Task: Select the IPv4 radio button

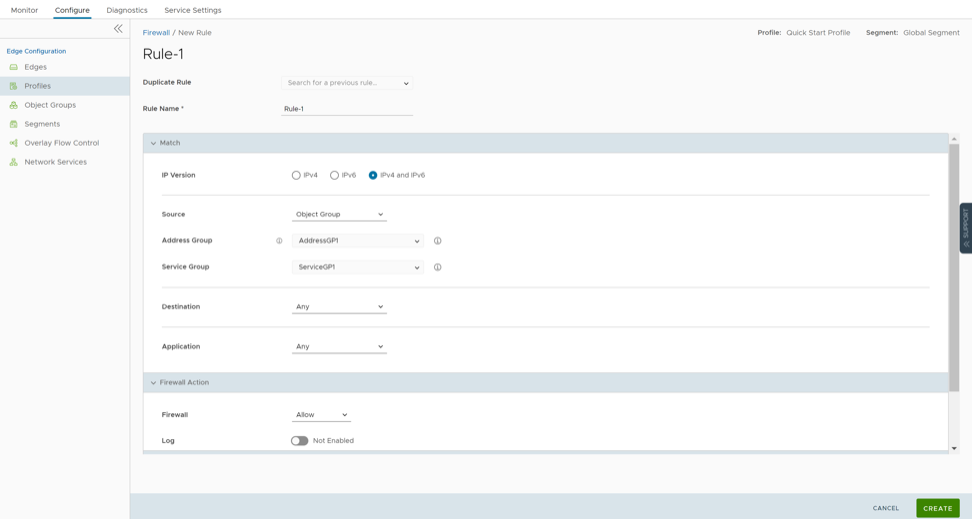Action: tap(296, 175)
